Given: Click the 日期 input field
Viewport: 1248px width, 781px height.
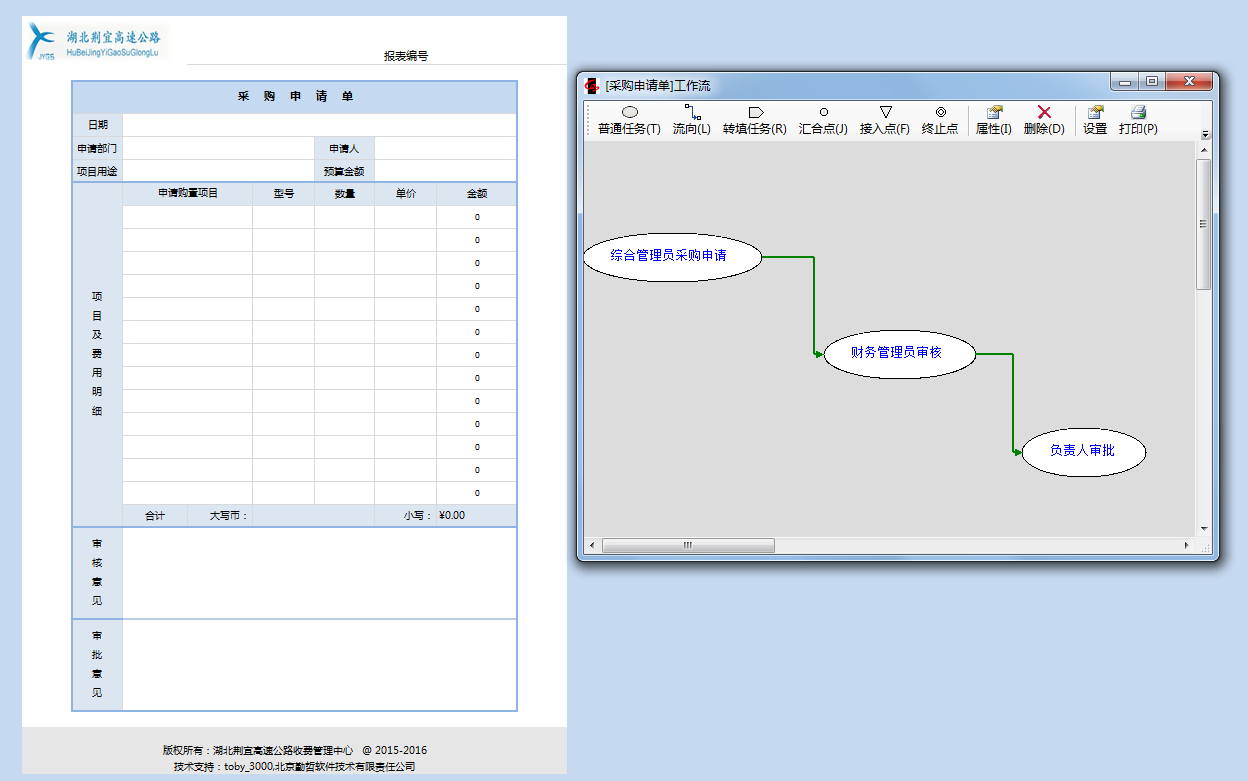Looking at the screenshot, I should 319,125.
